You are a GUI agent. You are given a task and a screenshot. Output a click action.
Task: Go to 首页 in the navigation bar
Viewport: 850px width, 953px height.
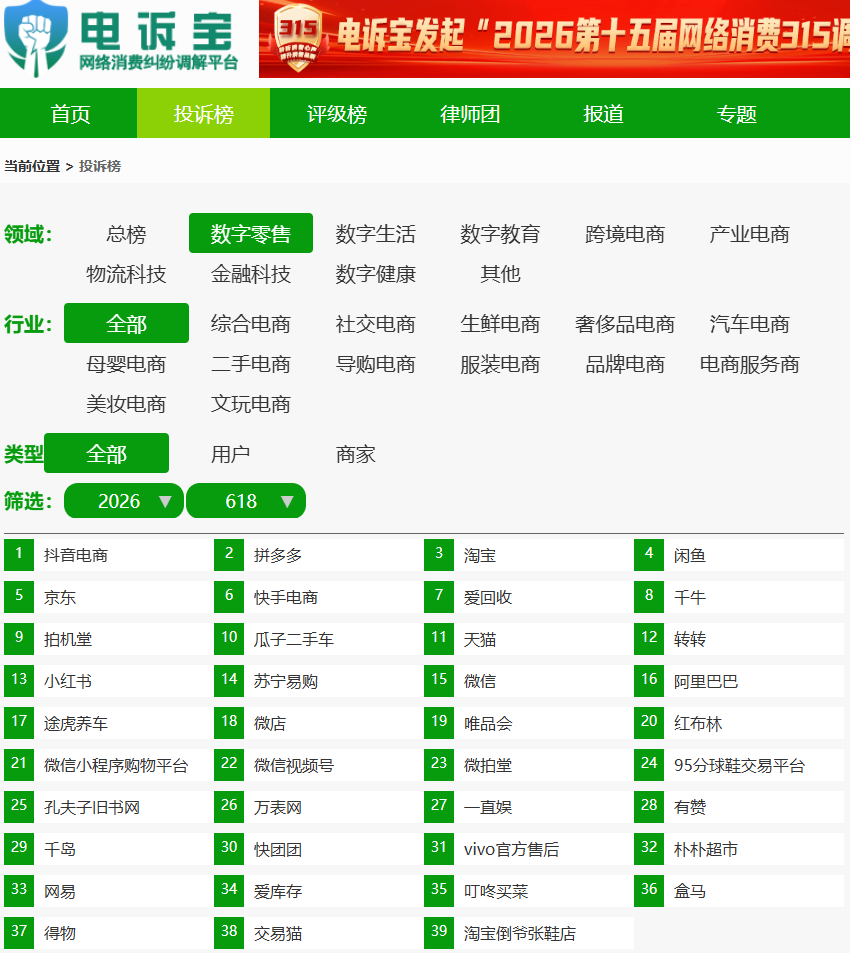click(x=70, y=114)
